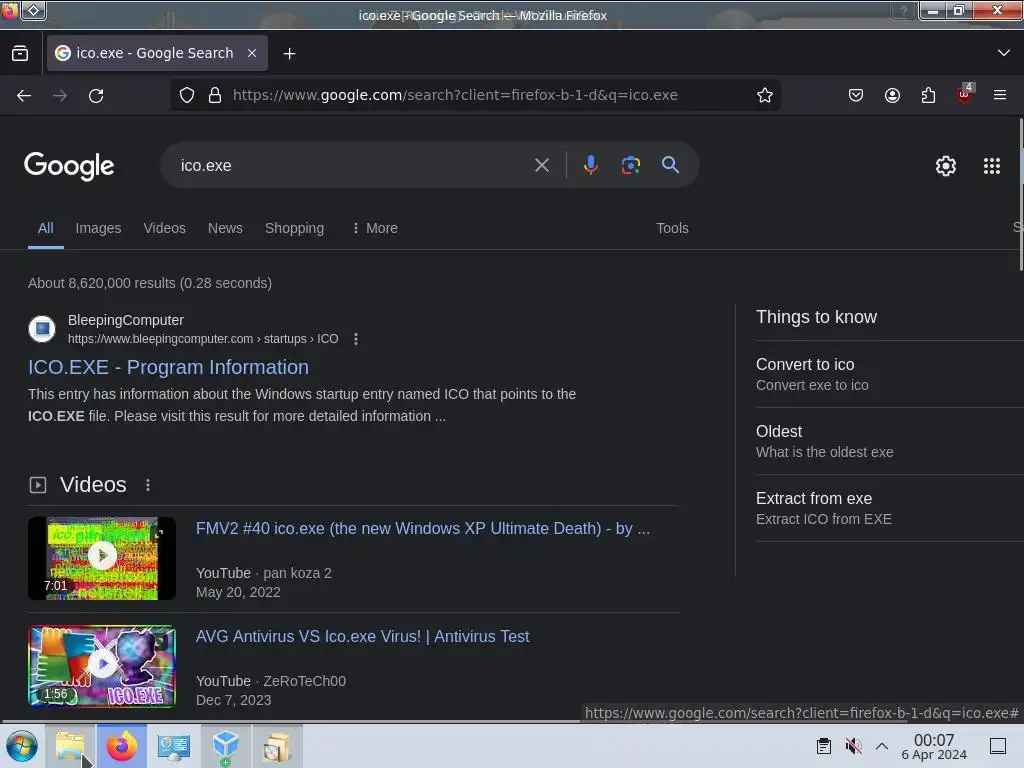
Task: Toggle muted volume in system tray
Action: pyautogui.click(x=853, y=746)
